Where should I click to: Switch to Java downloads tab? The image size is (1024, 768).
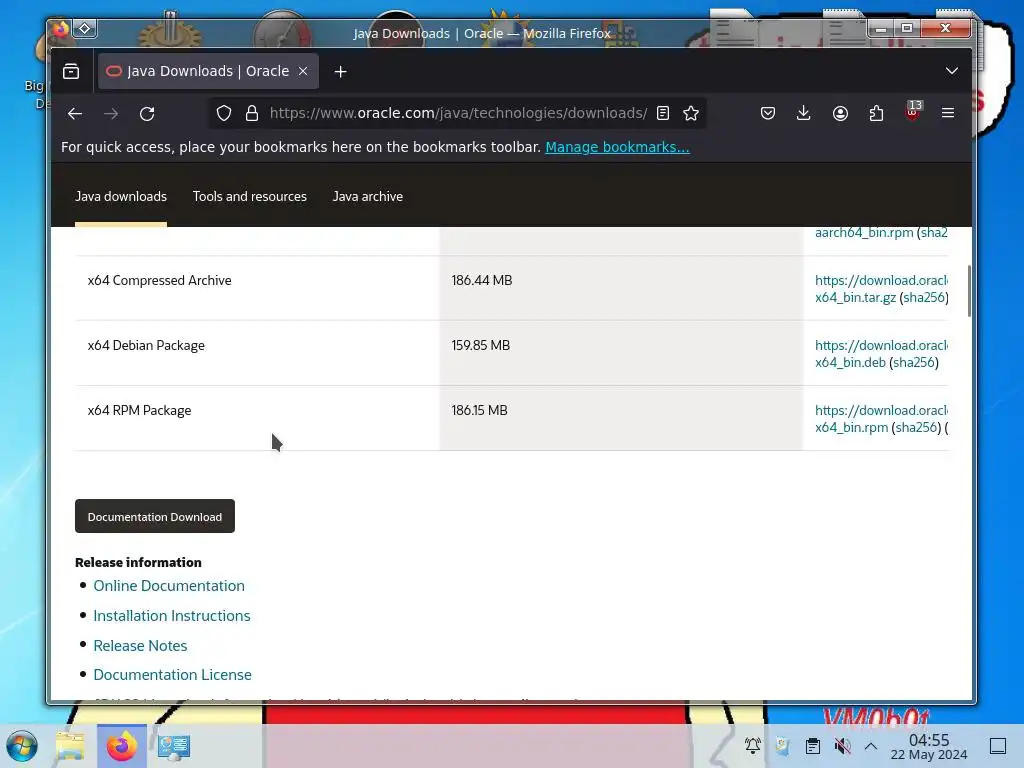121,197
